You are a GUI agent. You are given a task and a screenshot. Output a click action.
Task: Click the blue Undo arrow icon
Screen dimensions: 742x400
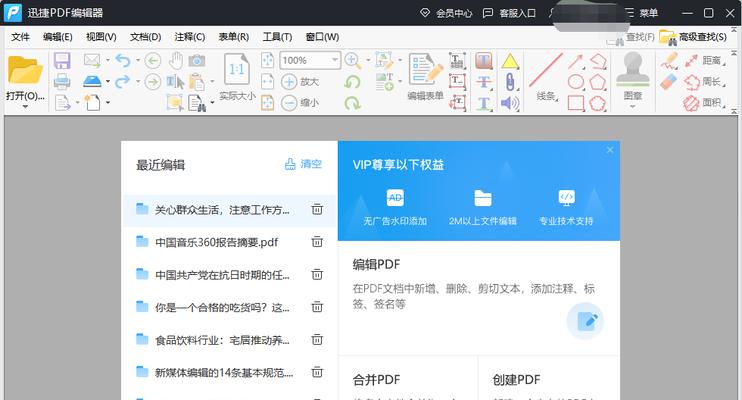coord(123,60)
